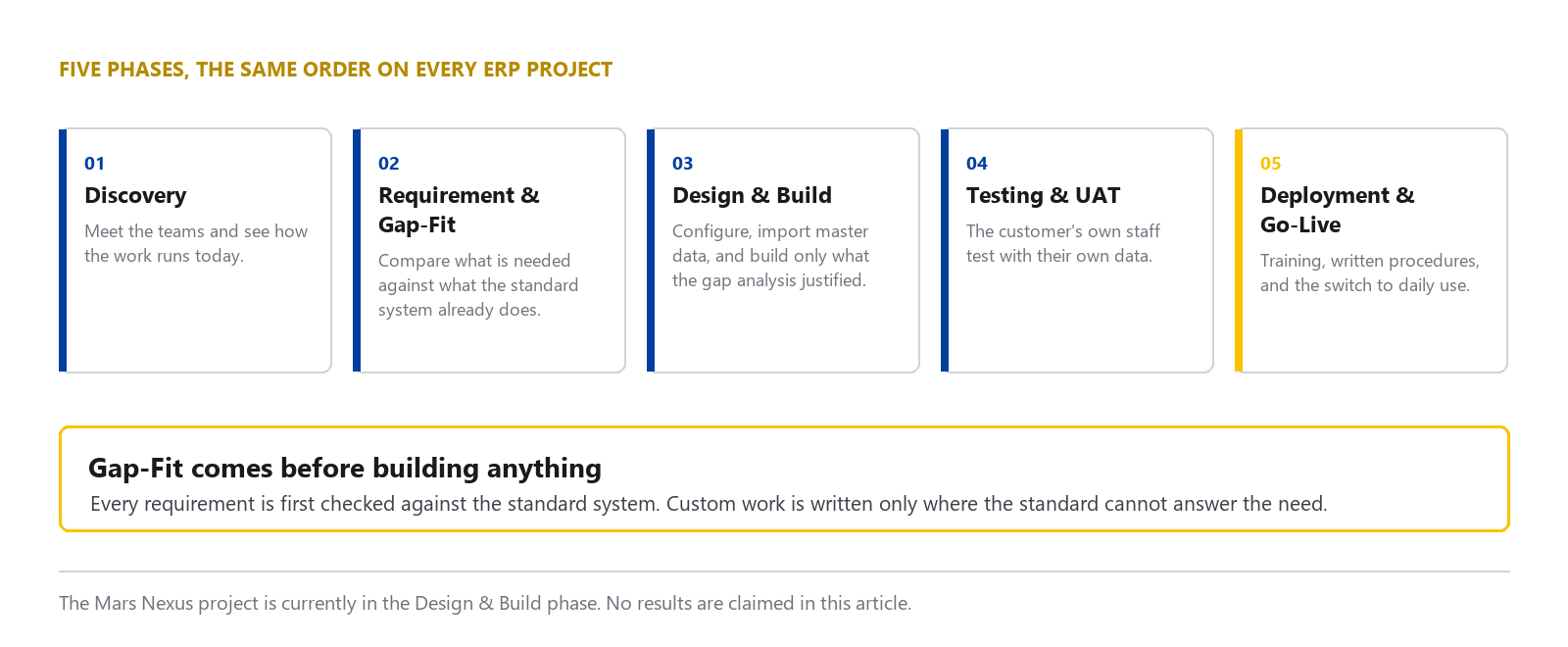Select the yellow 05 phase number

click(1271, 164)
